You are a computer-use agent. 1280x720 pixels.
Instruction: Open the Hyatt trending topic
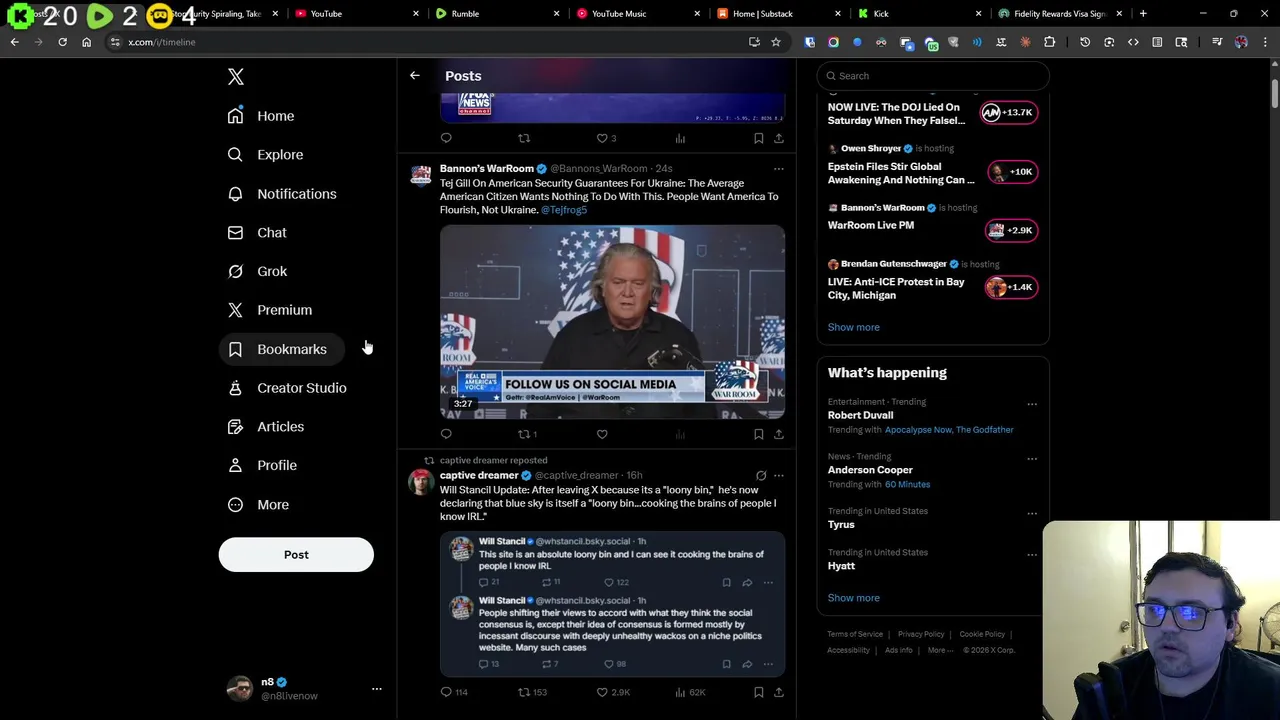[841, 566]
